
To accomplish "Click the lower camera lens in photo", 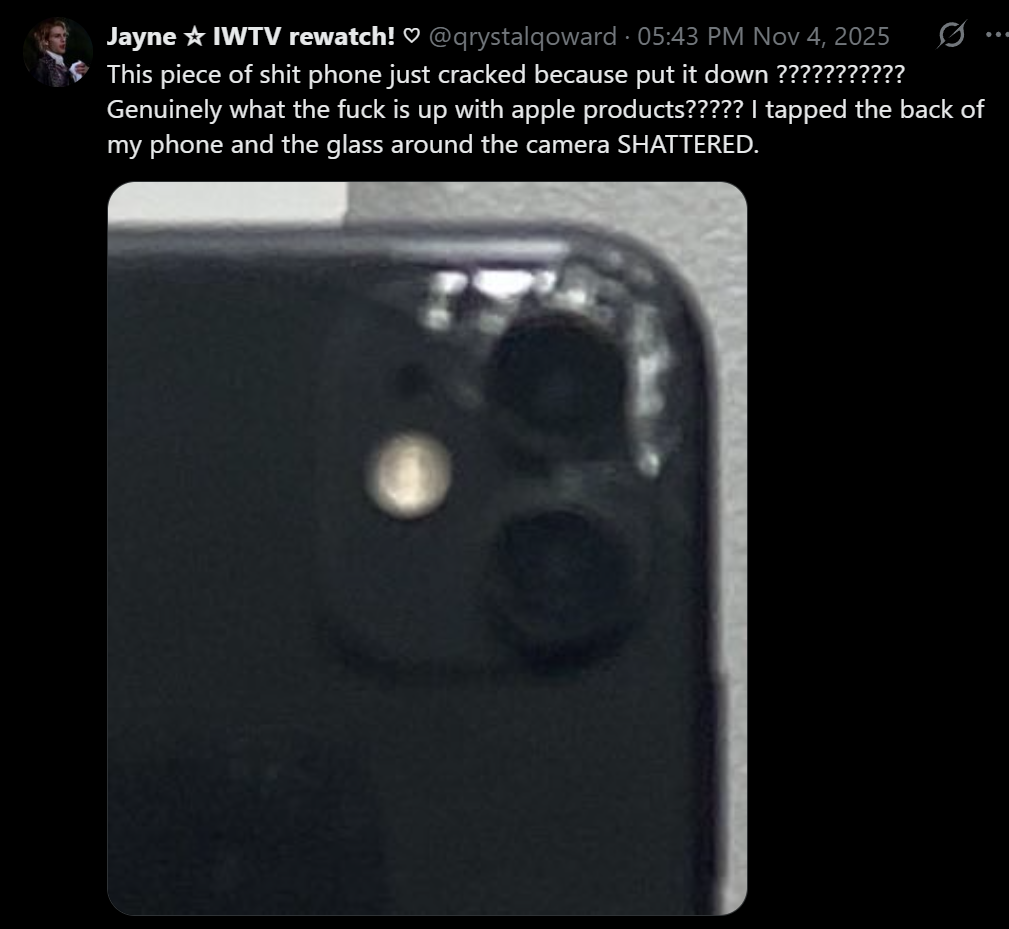I will (561, 582).
